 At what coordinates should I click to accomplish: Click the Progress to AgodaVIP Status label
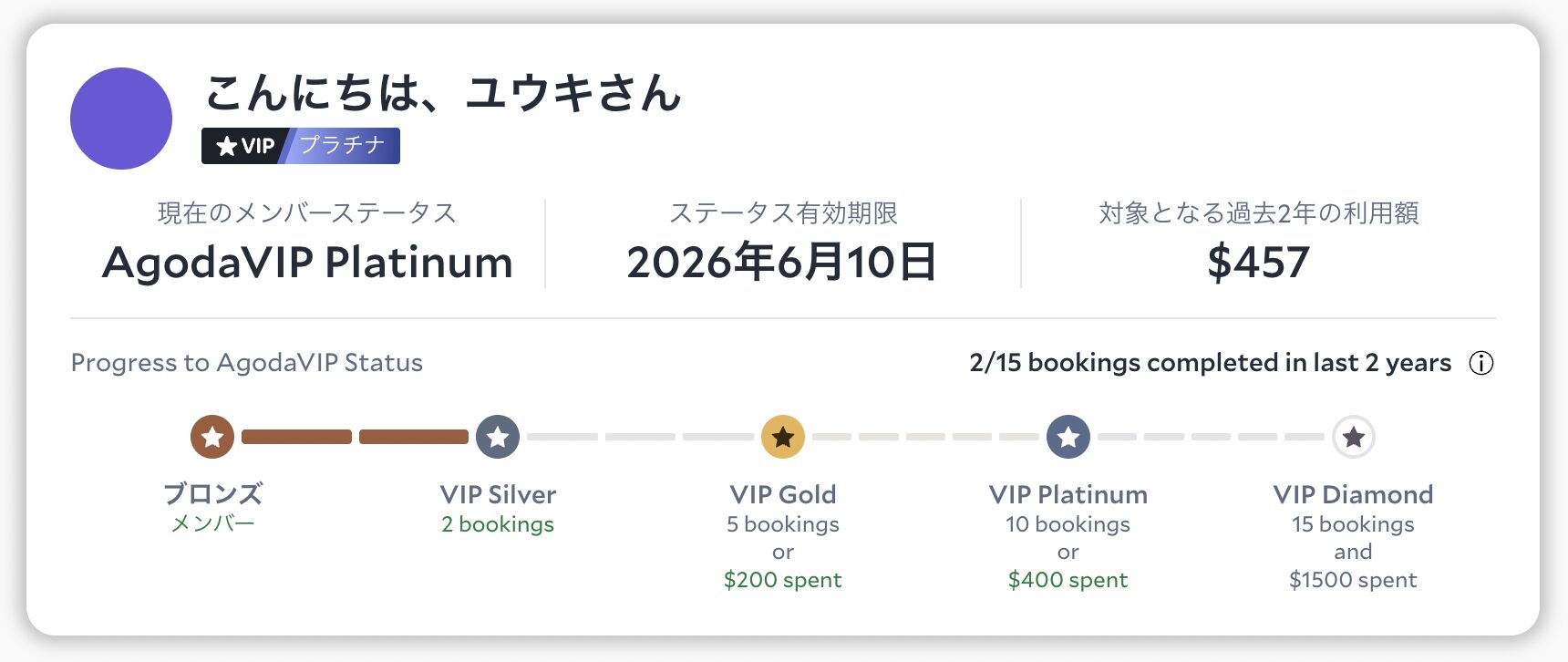pyautogui.click(x=247, y=363)
